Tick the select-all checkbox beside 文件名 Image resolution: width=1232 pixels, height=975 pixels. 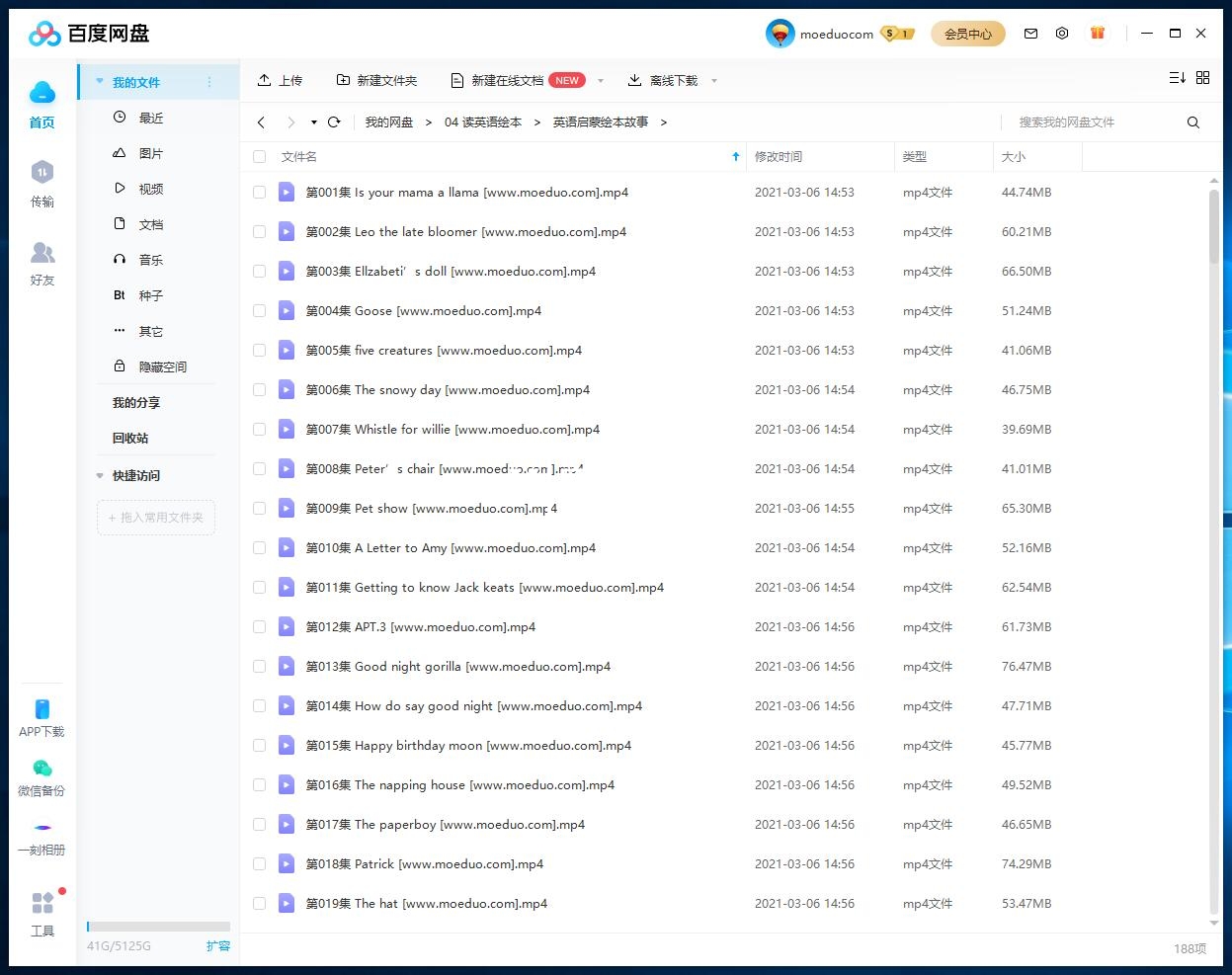260,157
